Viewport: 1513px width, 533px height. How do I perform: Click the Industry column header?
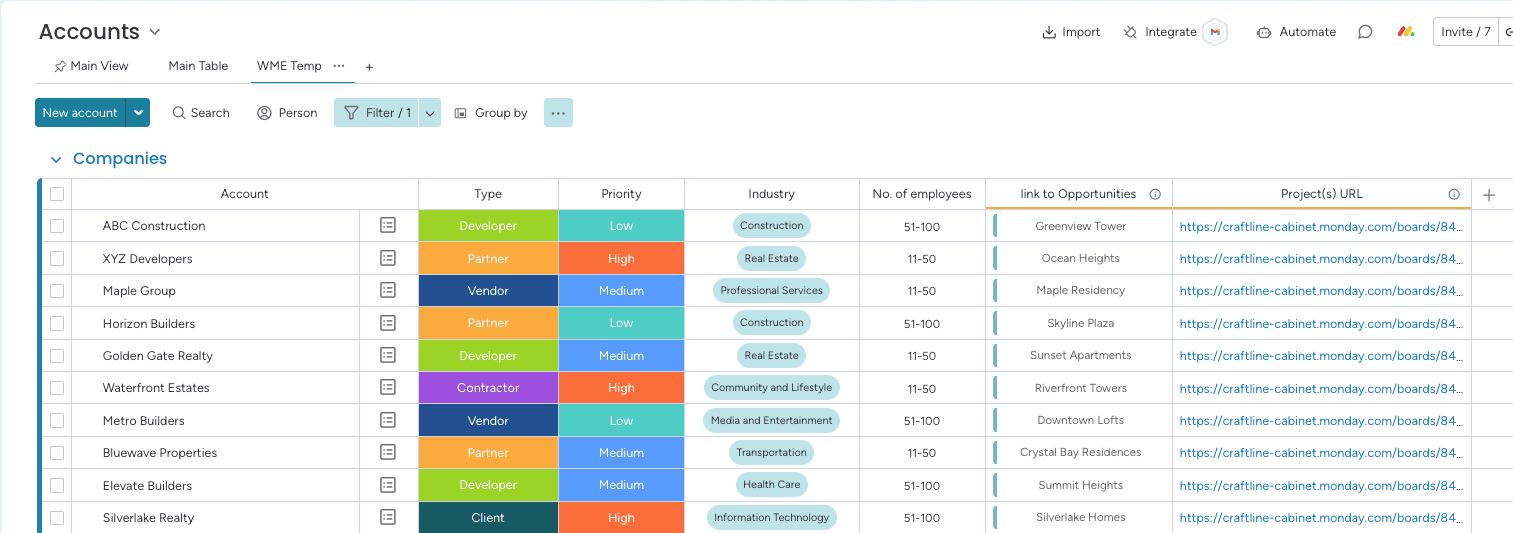[771, 194]
